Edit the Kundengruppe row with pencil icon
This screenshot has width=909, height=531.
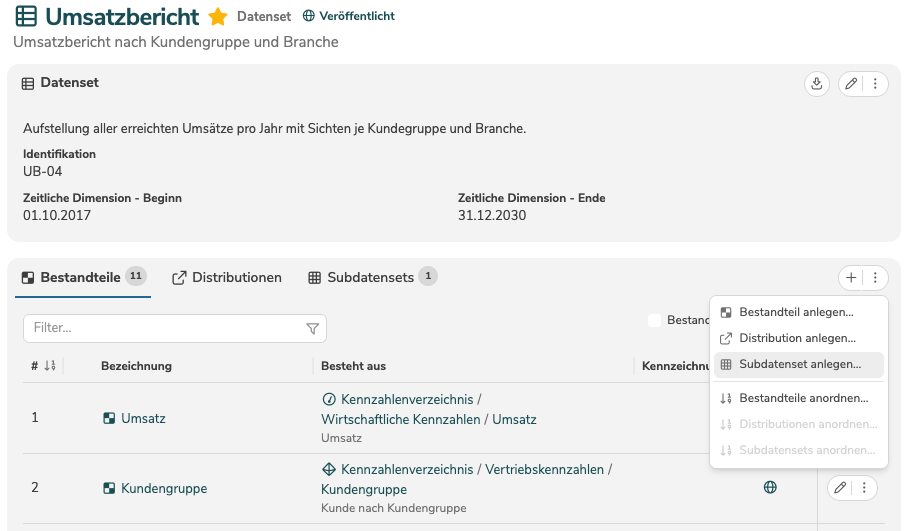(x=840, y=488)
